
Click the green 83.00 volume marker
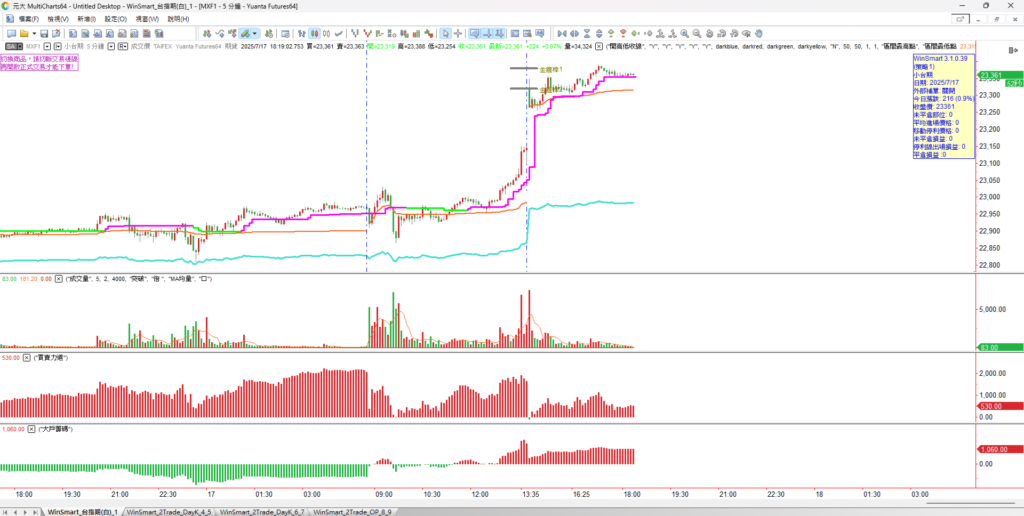(999, 347)
